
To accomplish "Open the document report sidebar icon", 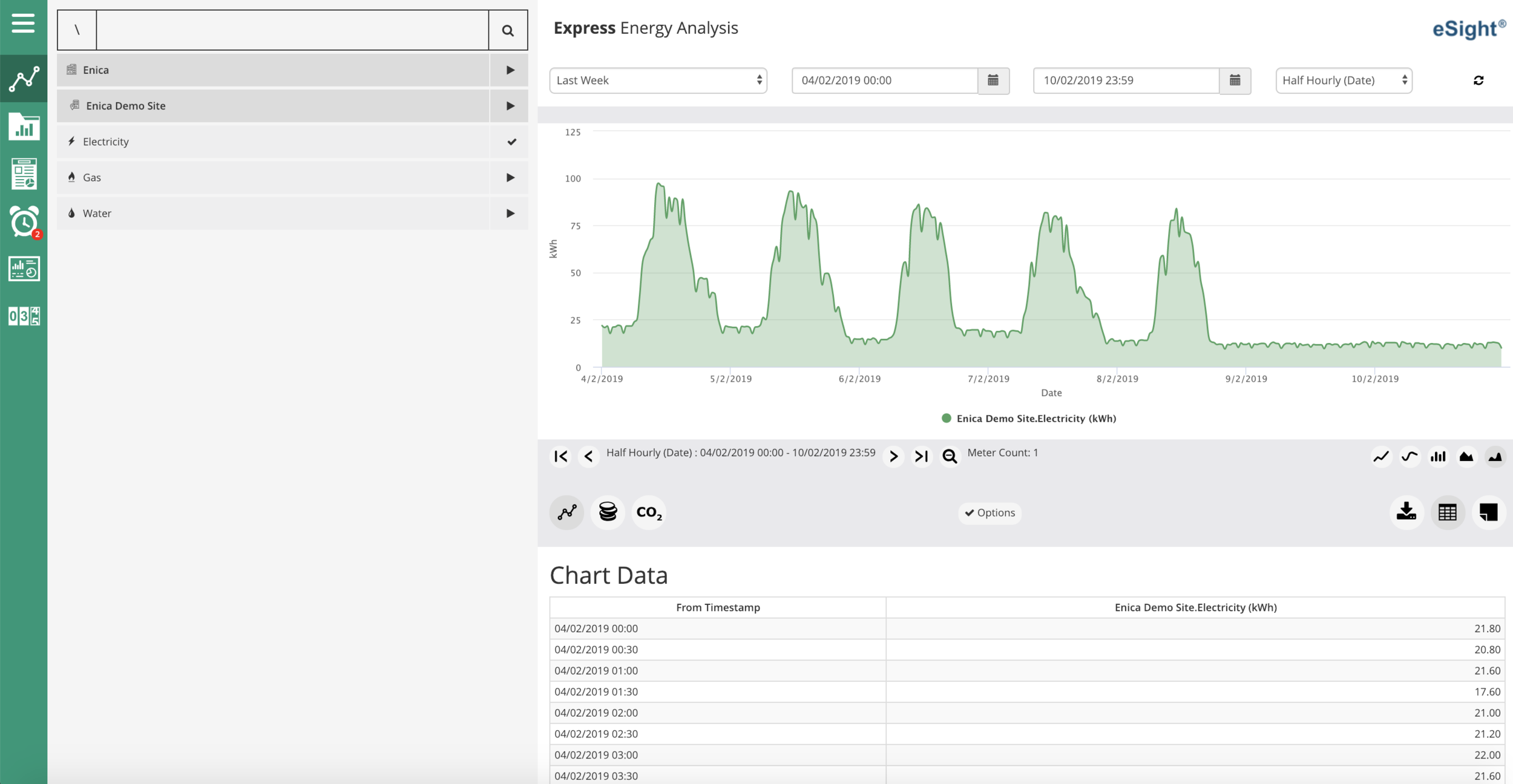I will coord(24,174).
